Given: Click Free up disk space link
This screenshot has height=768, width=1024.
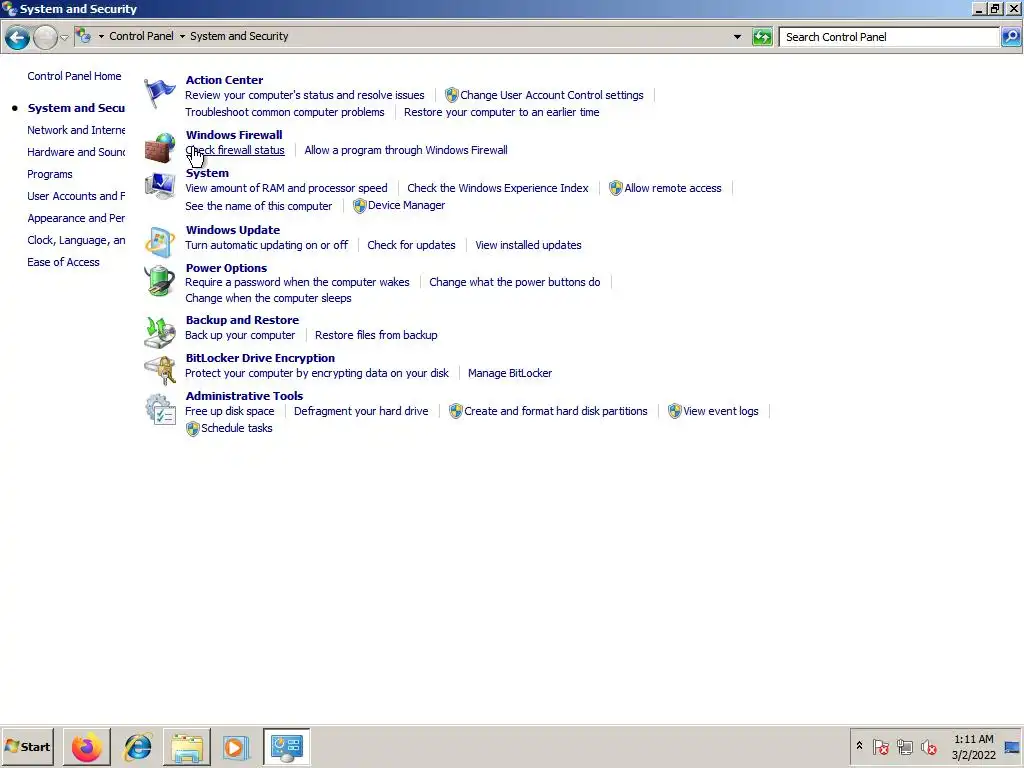Looking at the screenshot, I should pos(229,411).
